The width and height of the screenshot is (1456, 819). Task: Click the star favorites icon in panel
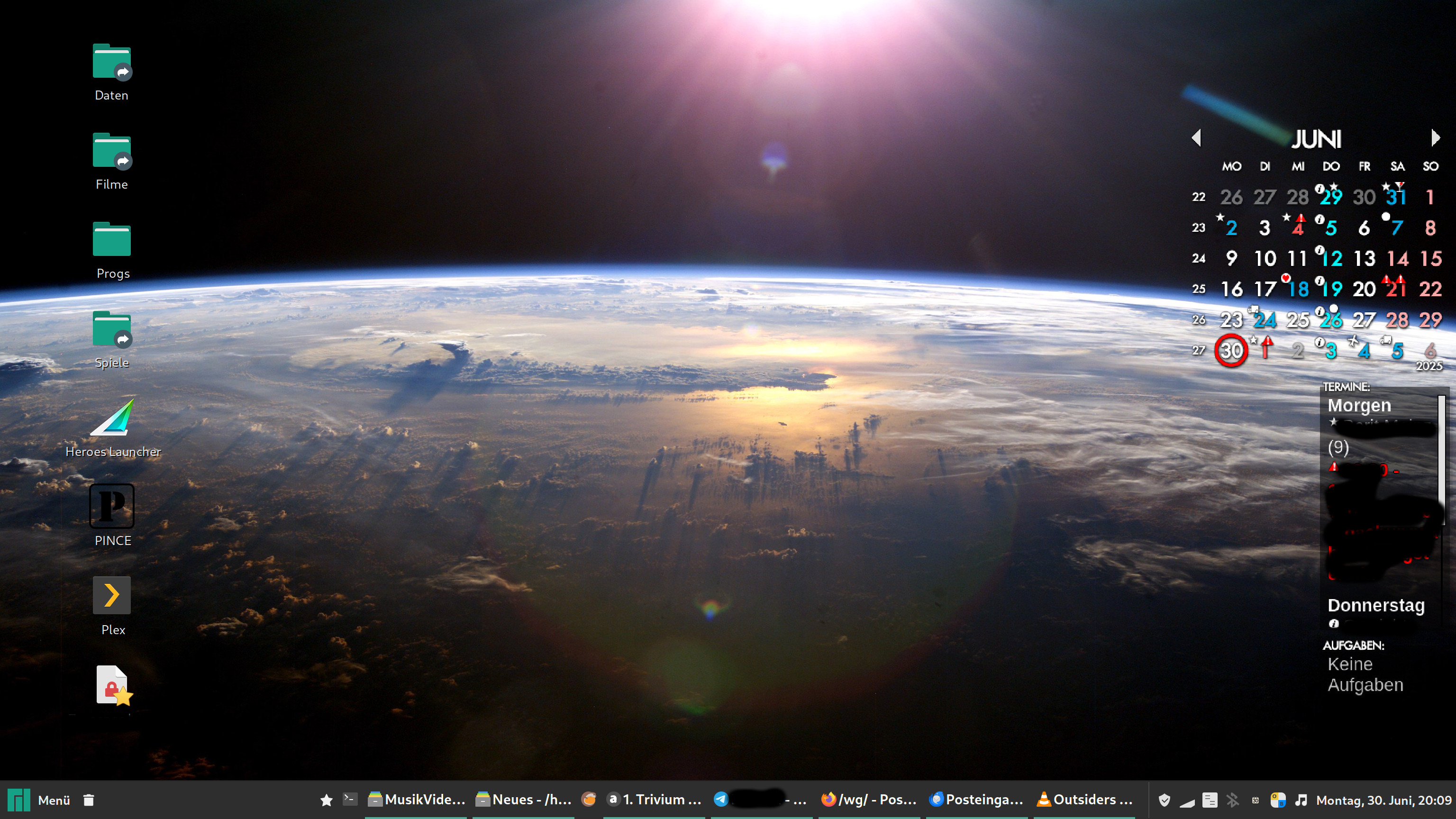pyautogui.click(x=326, y=801)
